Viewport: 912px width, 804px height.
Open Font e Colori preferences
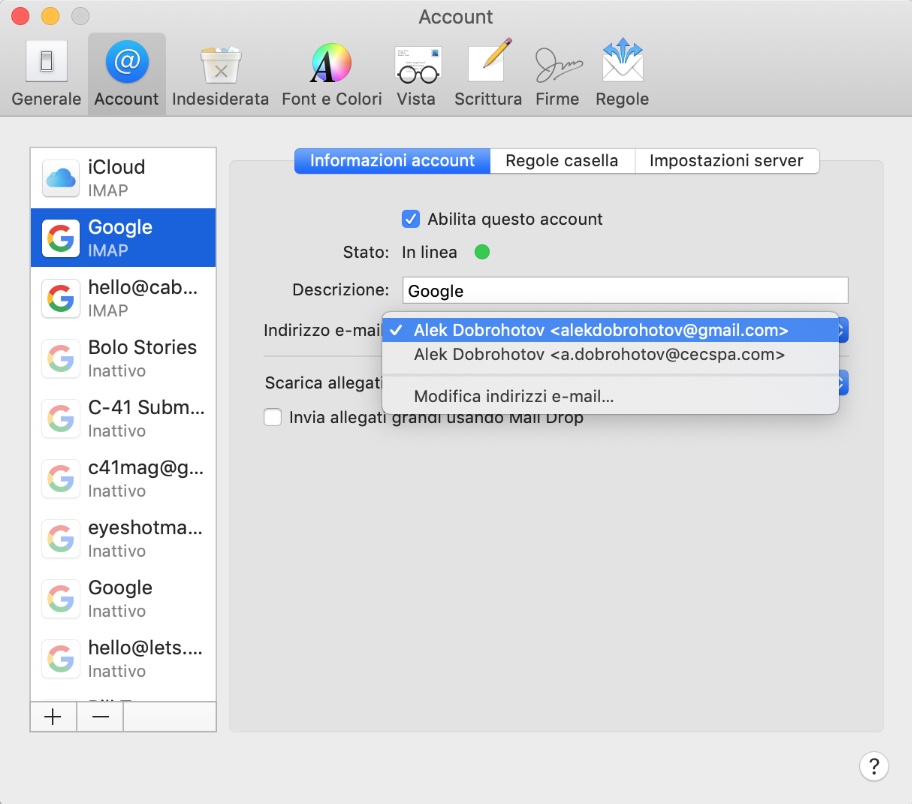(332, 74)
